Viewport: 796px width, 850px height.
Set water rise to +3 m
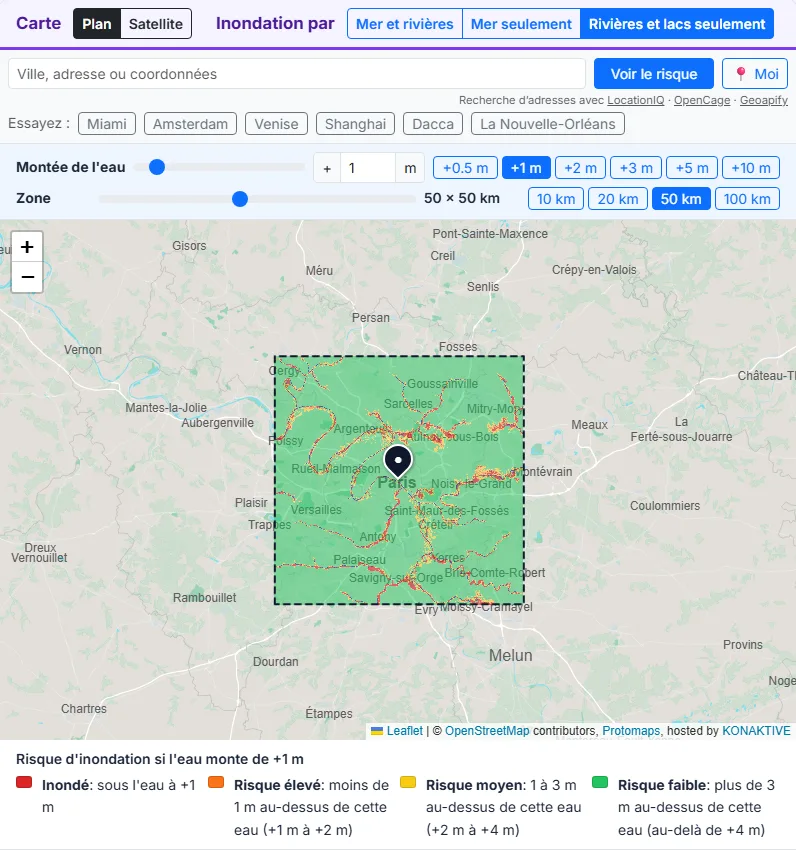tap(636, 168)
